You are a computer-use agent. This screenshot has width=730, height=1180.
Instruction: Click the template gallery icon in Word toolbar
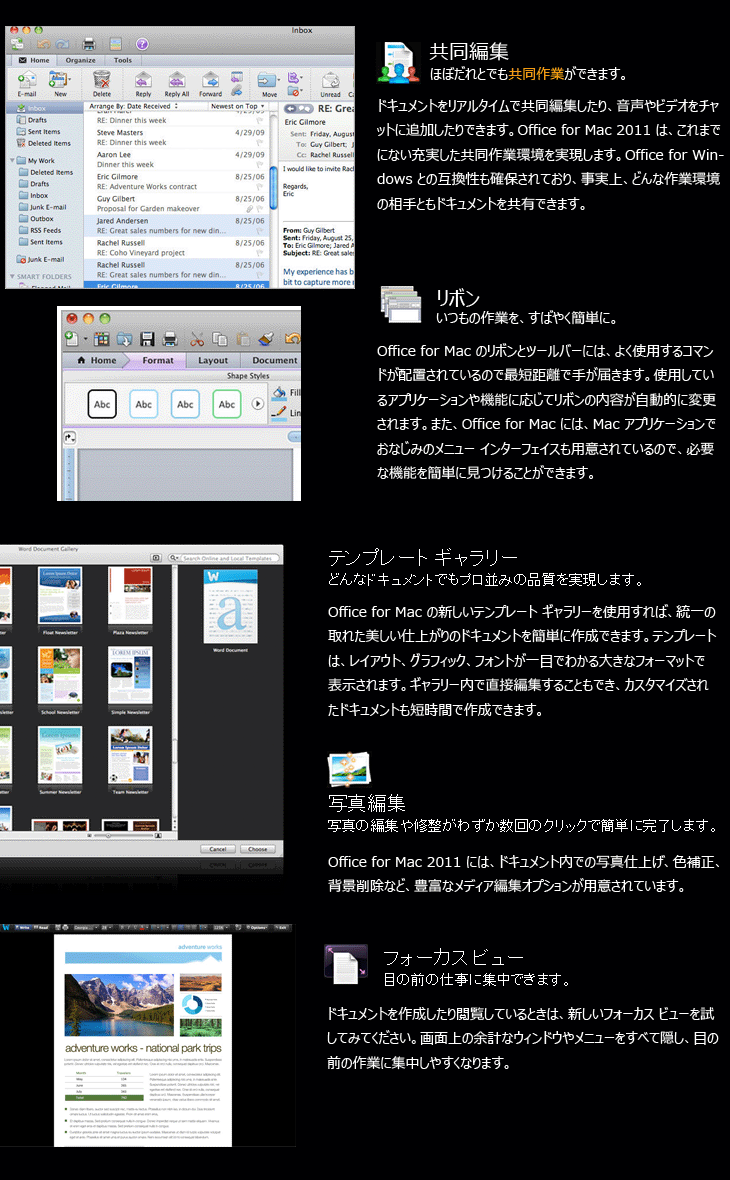coord(101,339)
